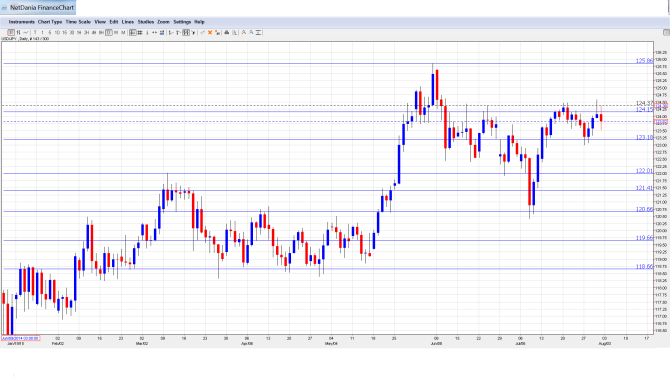
Task: Switch to 1H hourly time scale
Action: (x=79, y=32)
